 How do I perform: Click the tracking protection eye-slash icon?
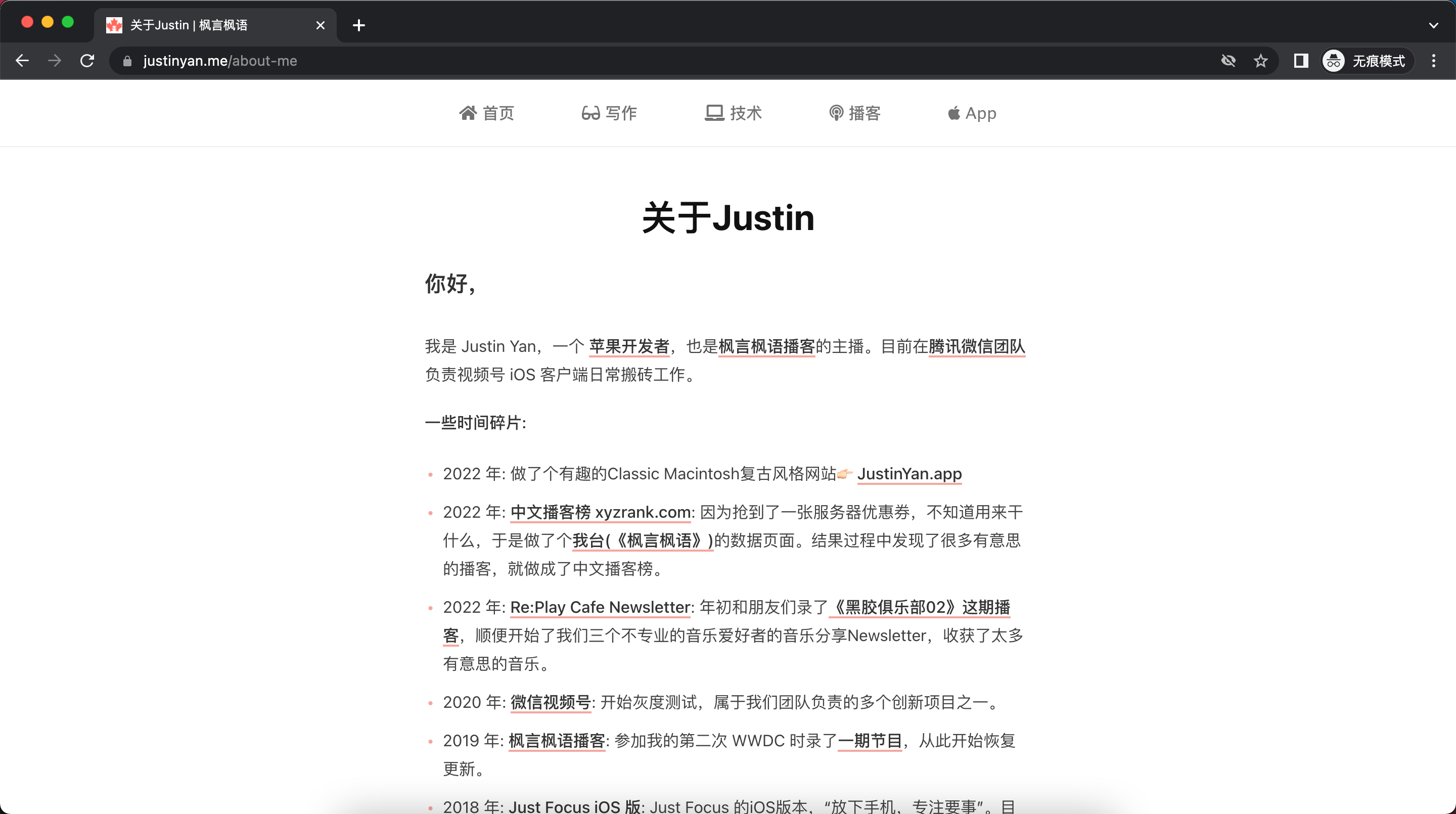tap(1227, 61)
